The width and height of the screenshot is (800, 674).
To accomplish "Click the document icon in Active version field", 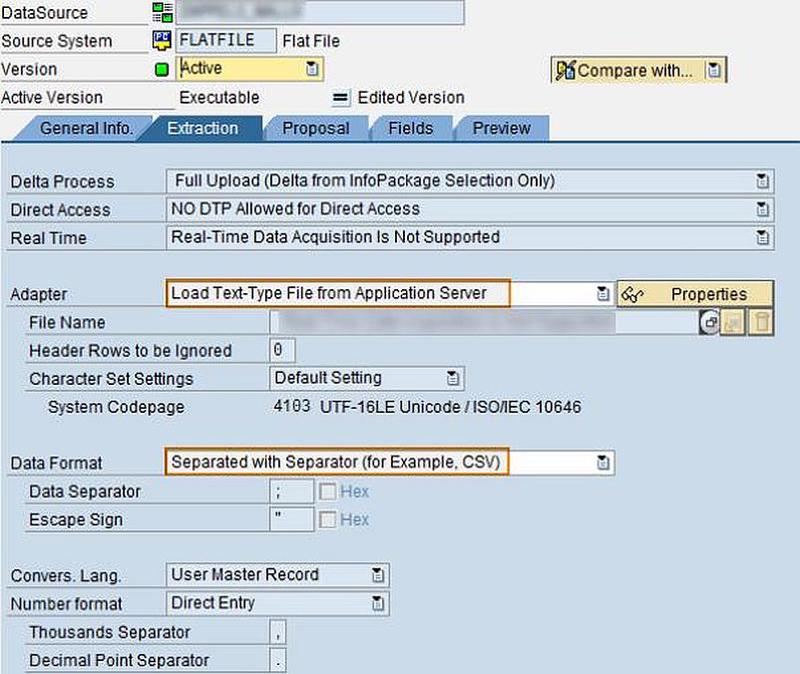I will point(311,68).
